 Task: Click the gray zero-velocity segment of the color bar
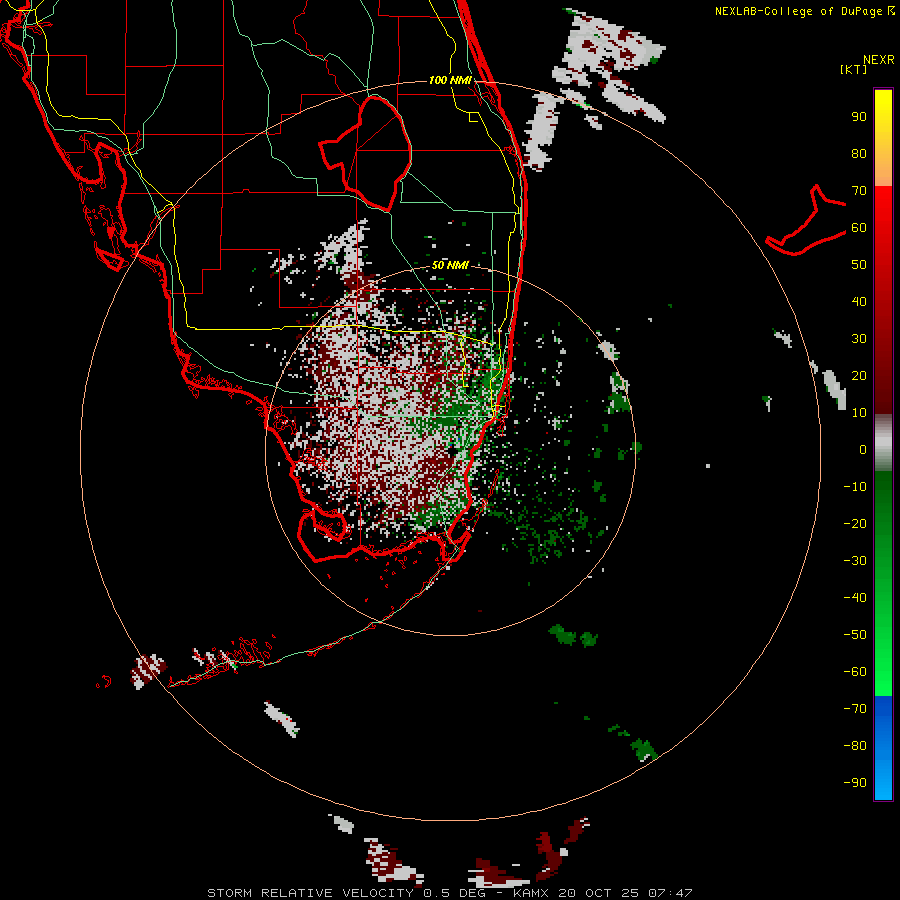[x=883, y=443]
